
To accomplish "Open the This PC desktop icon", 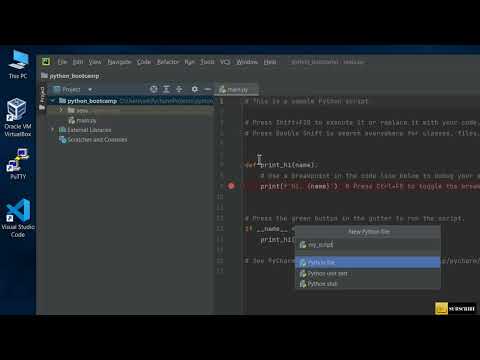I will 18,64.
